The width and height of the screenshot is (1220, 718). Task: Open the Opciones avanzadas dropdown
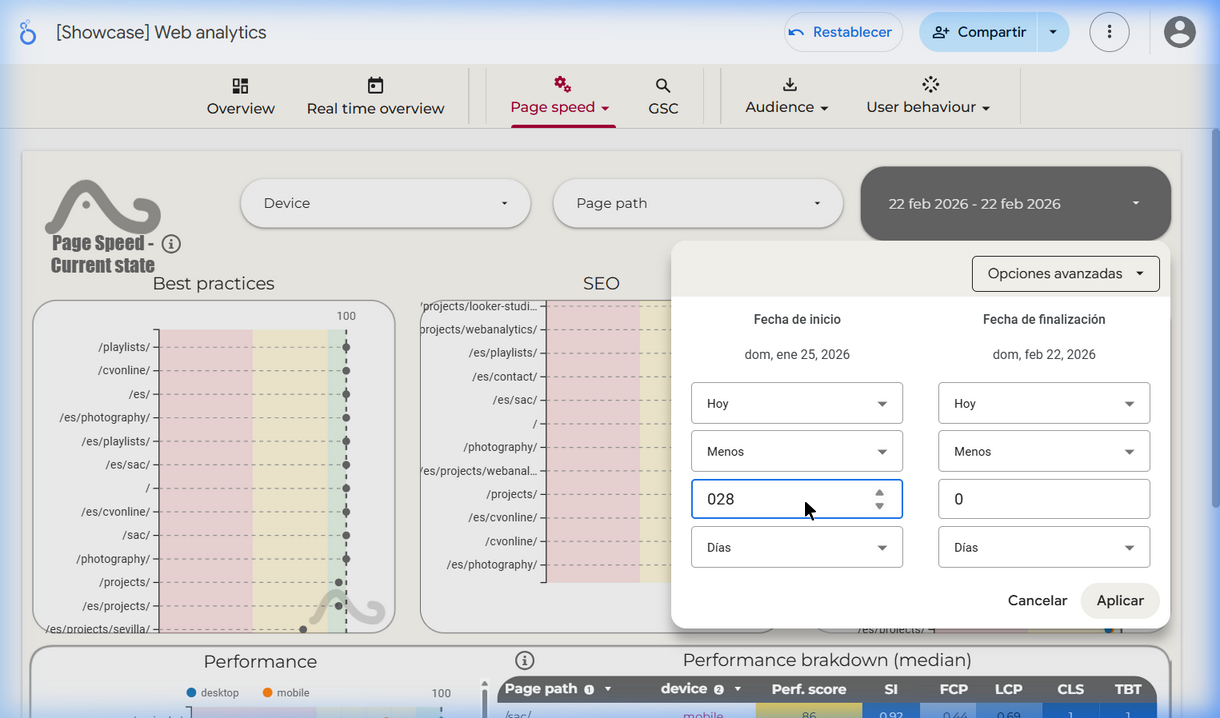[x=1065, y=273]
